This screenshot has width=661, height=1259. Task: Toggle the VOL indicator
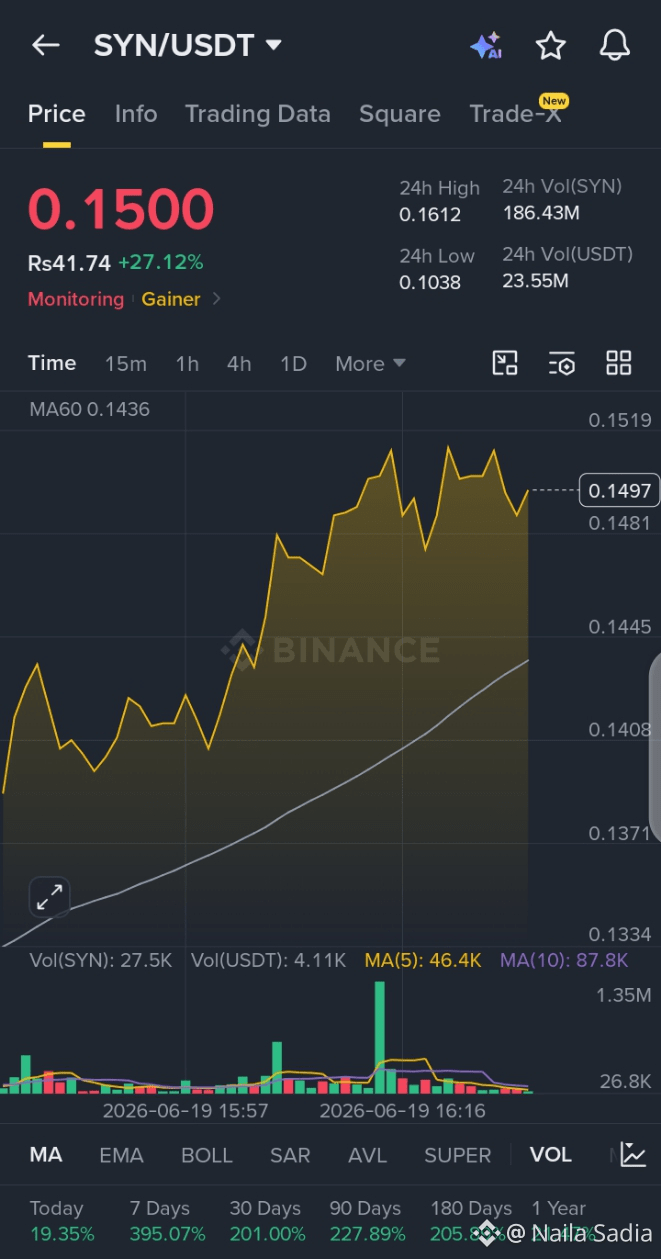551,1155
